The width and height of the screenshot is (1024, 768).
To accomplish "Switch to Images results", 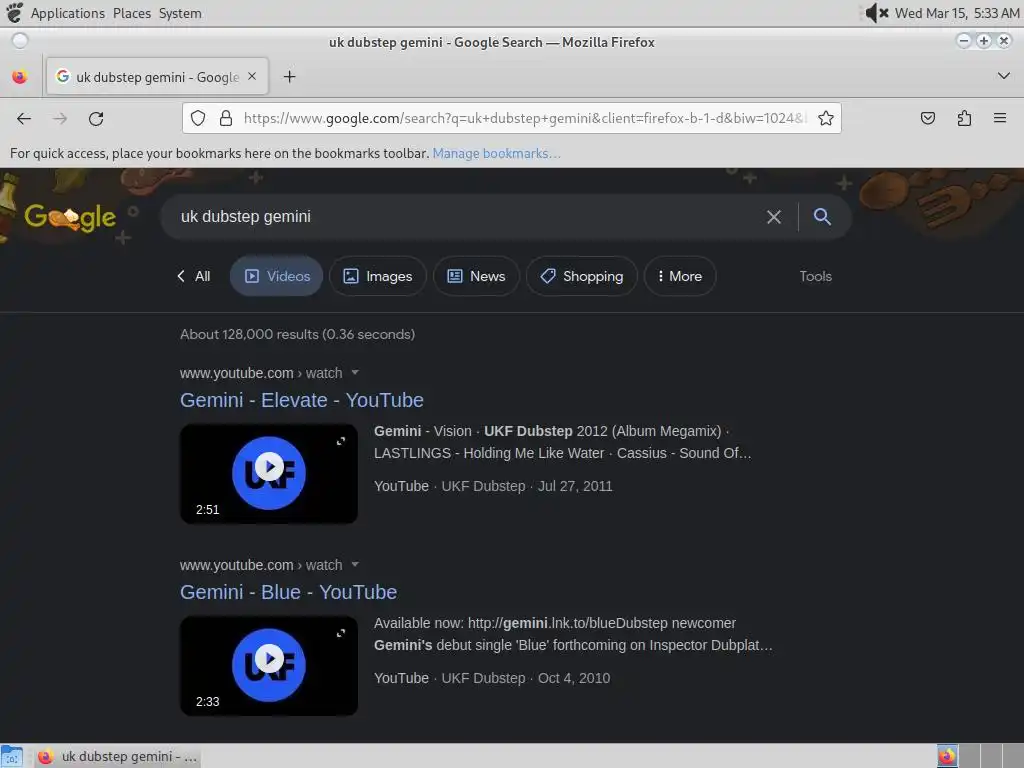I will (x=378, y=276).
